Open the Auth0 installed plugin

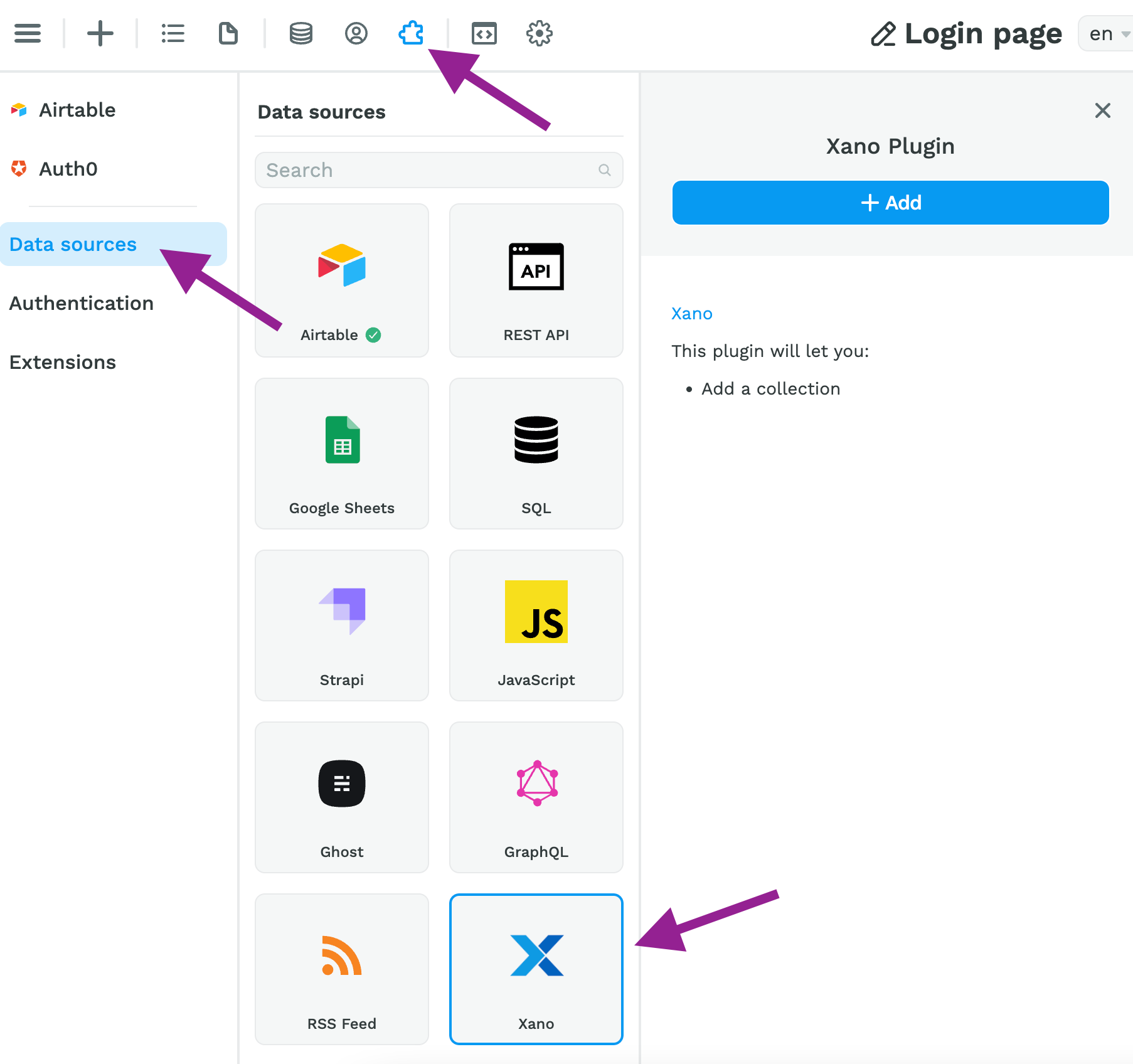55,169
